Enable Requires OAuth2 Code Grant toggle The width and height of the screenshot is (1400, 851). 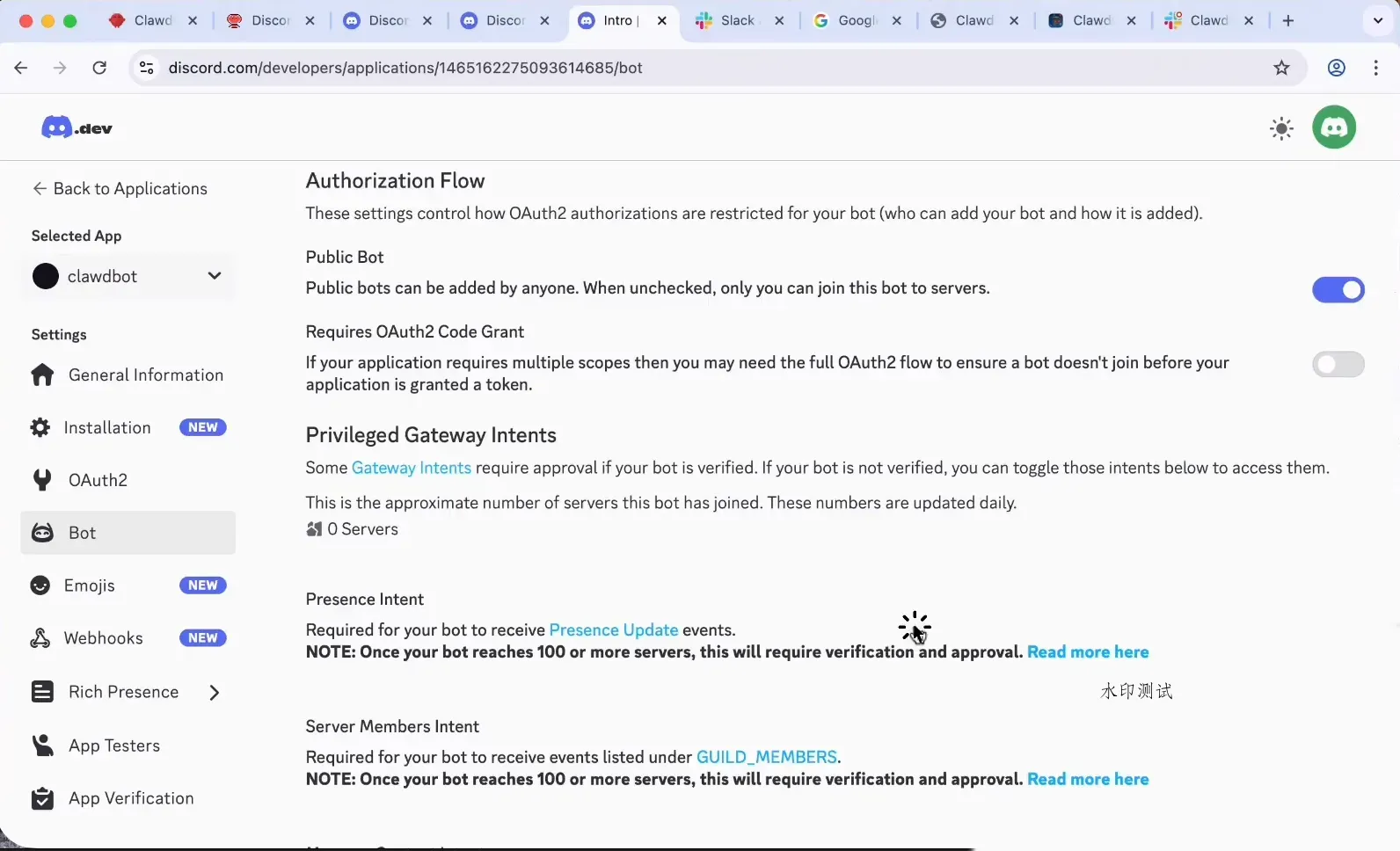1338,365
